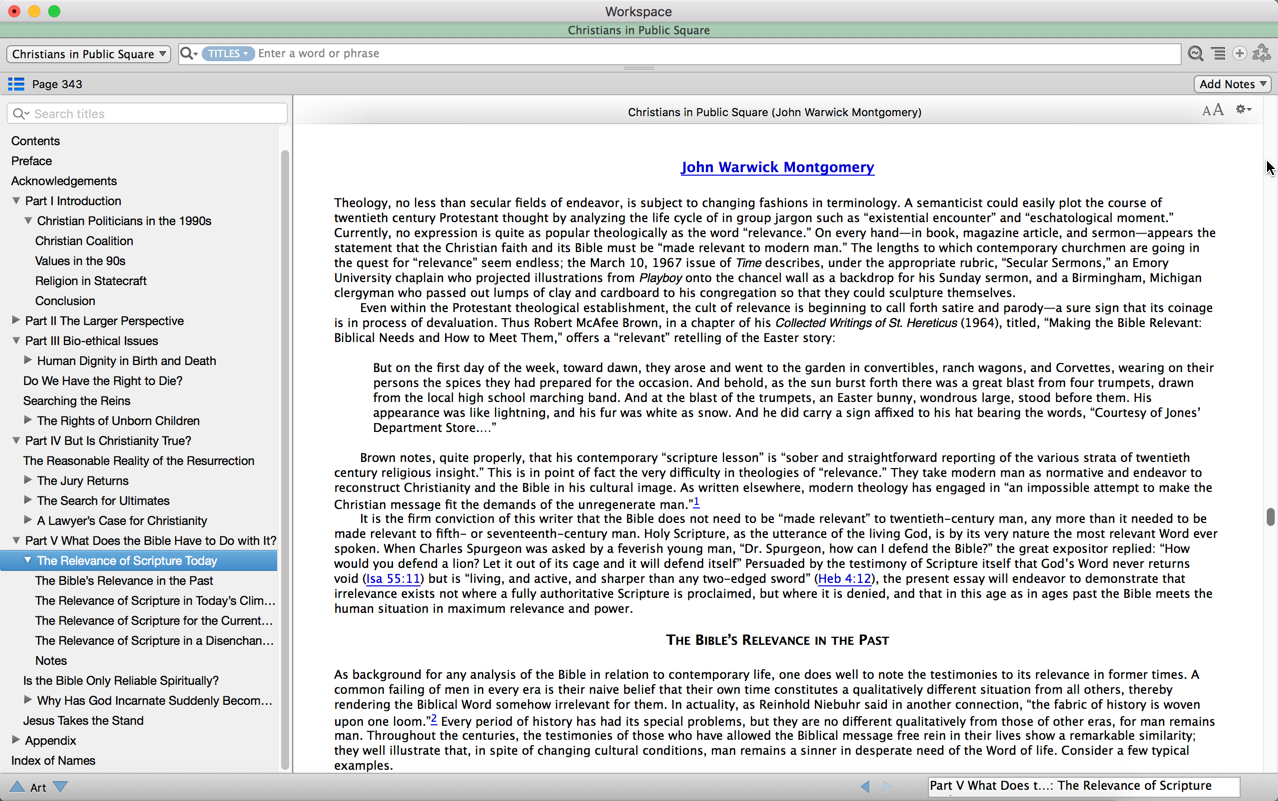Collapse Part I Introduction

tap(16, 201)
